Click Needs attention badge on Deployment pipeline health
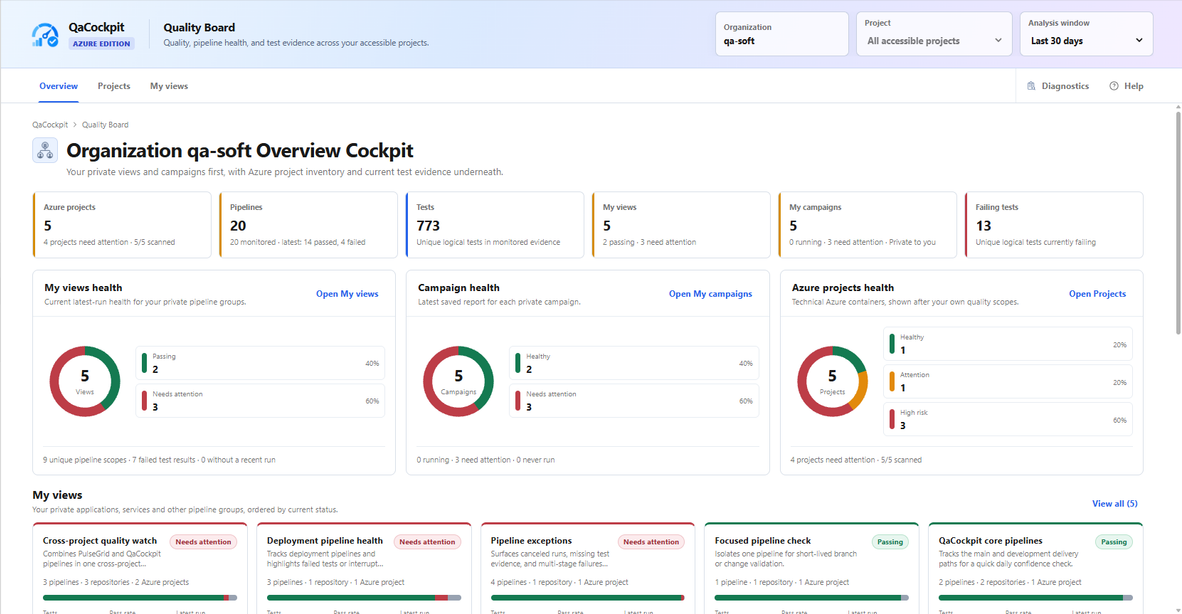 [x=427, y=542]
